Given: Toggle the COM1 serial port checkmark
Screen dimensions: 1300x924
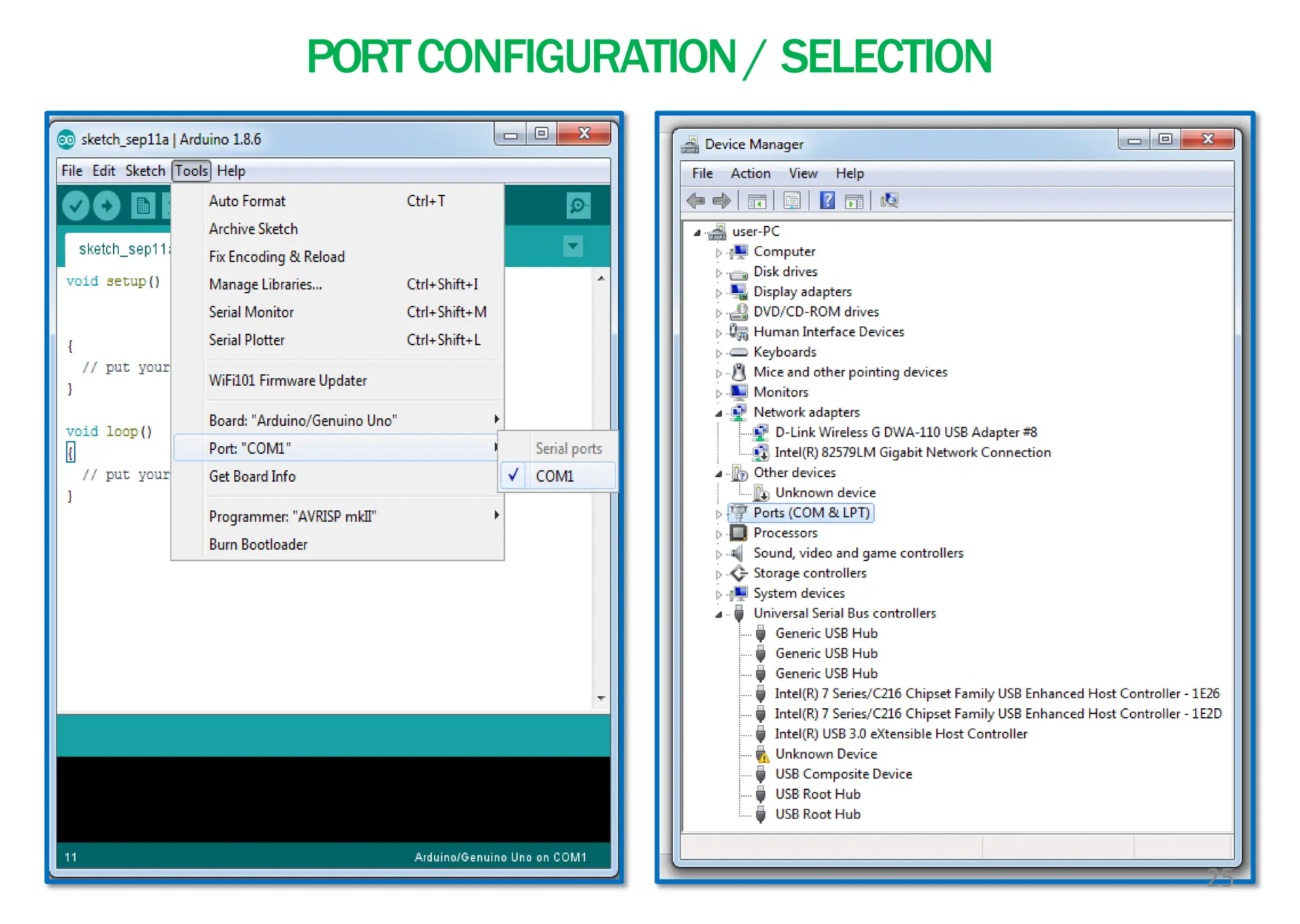Looking at the screenshot, I should (x=514, y=475).
